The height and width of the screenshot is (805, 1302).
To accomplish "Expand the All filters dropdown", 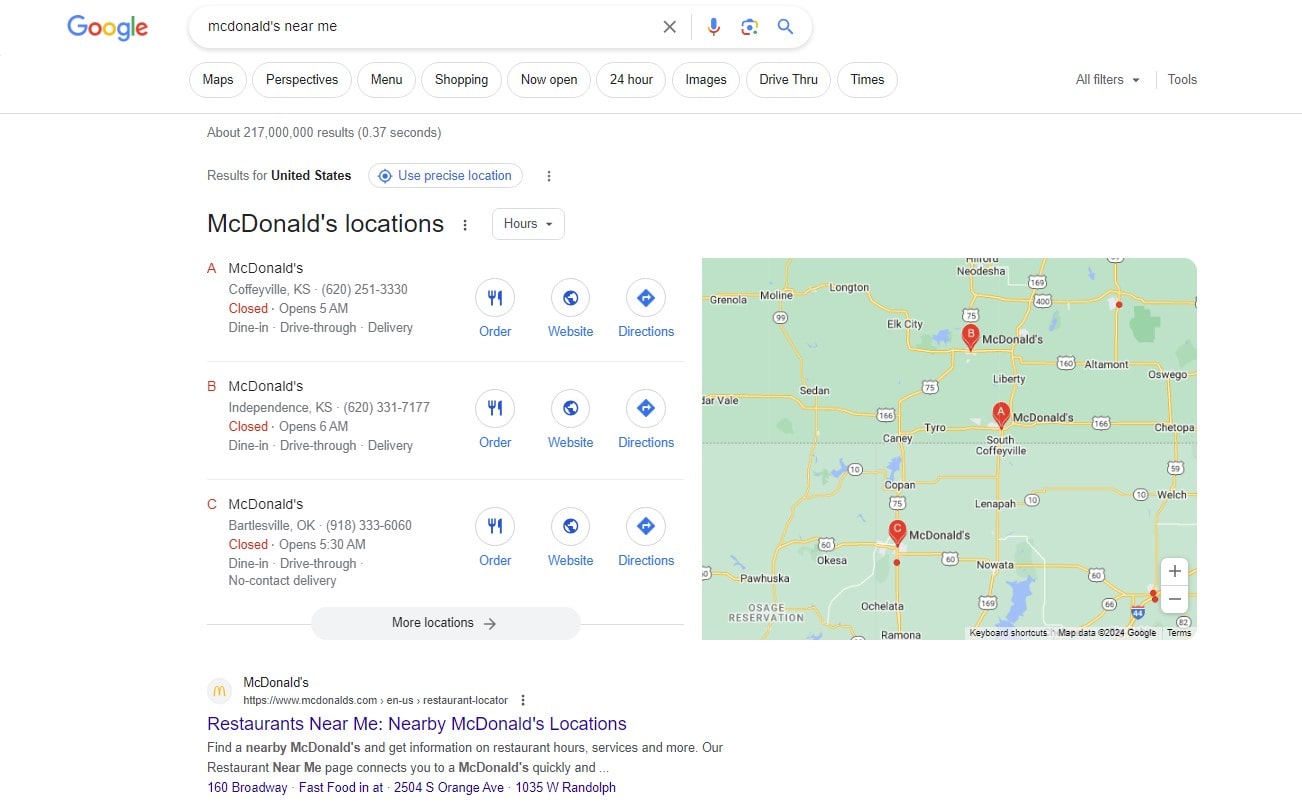I will [x=1108, y=80].
